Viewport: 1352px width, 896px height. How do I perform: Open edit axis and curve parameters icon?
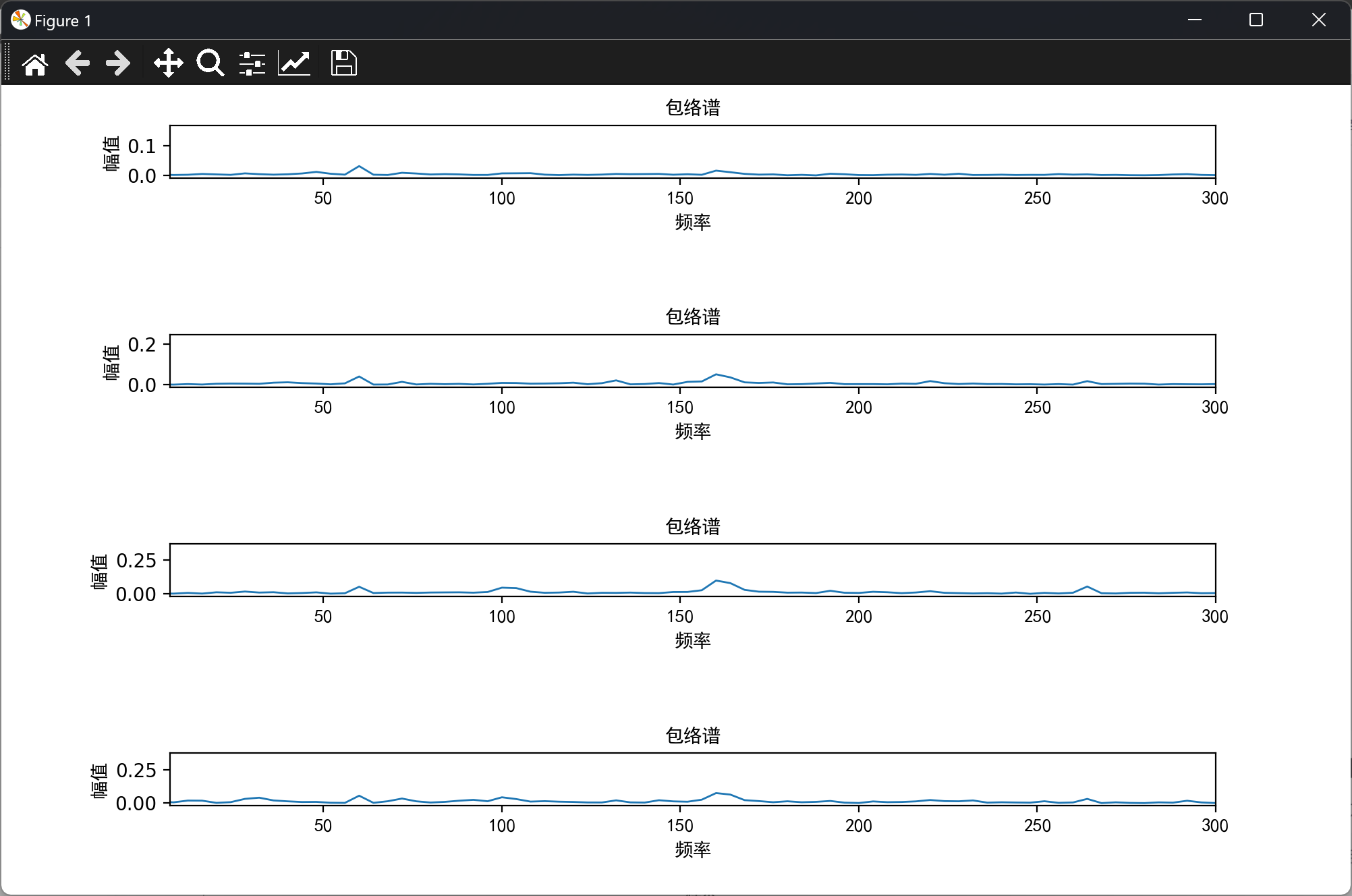click(x=294, y=63)
